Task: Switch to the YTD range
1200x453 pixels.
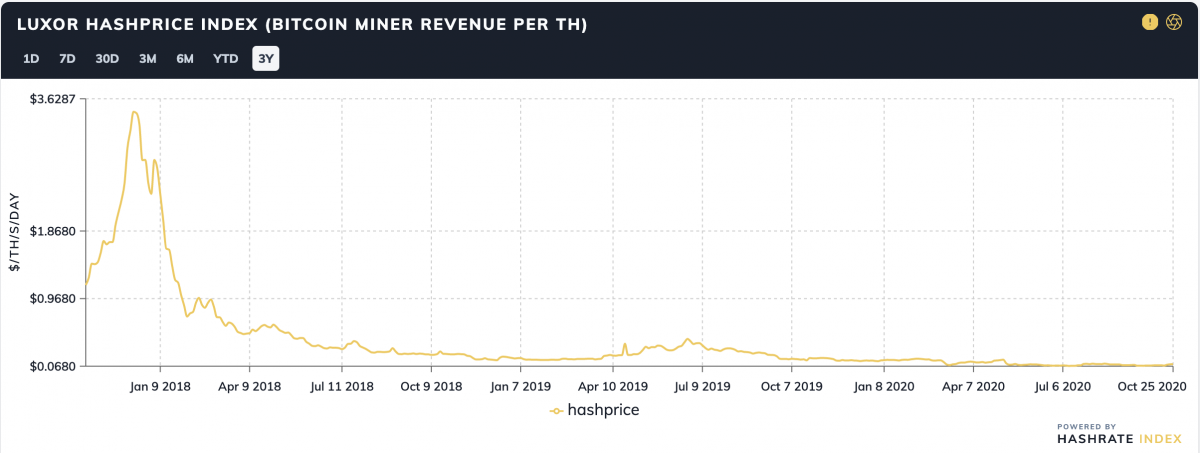Action: (x=225, y=58)
